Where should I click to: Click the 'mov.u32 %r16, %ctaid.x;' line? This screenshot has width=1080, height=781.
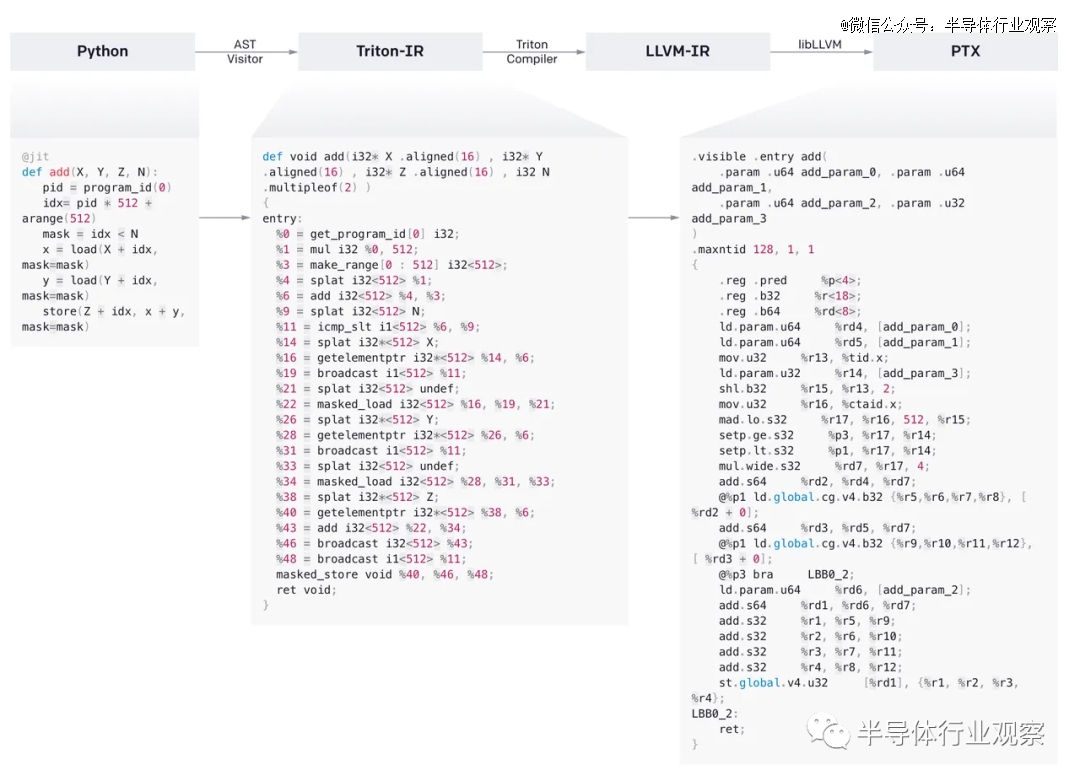coord(811,404)
